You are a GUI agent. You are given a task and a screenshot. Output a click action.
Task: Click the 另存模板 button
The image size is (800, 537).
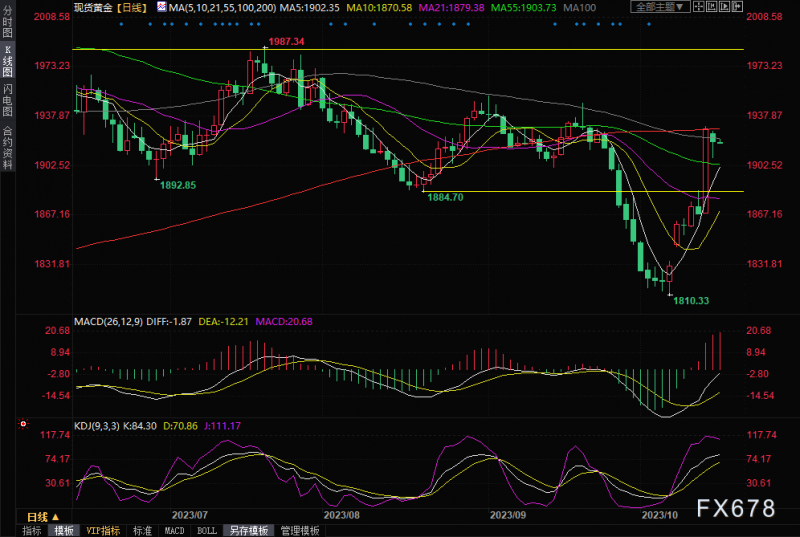click(246, 530)
